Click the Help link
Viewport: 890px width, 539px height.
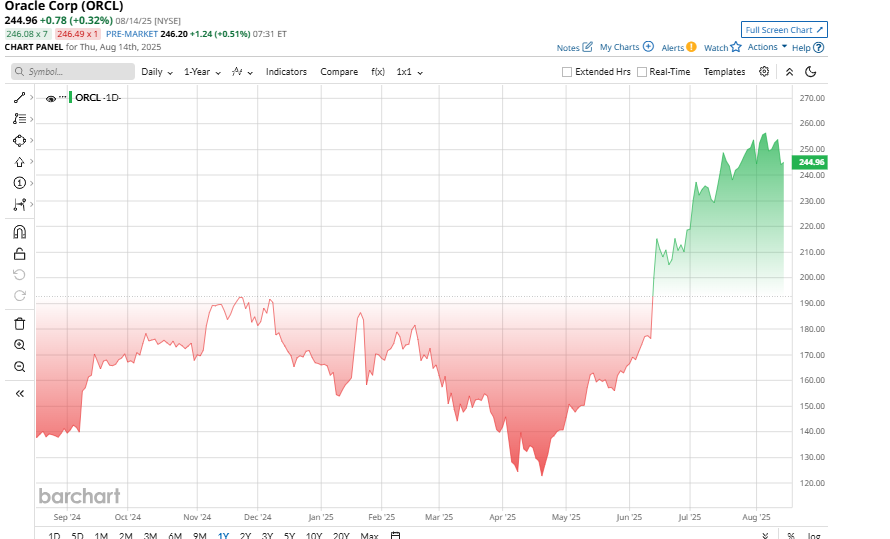801,48
